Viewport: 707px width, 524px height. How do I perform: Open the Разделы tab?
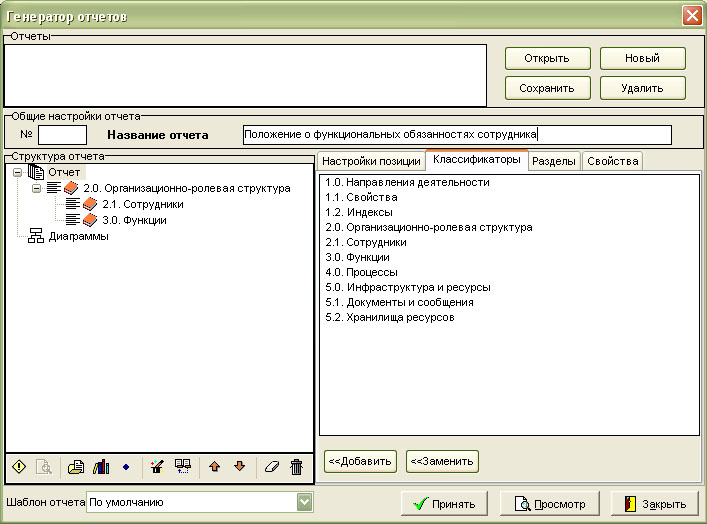click(x=554, y=161)
